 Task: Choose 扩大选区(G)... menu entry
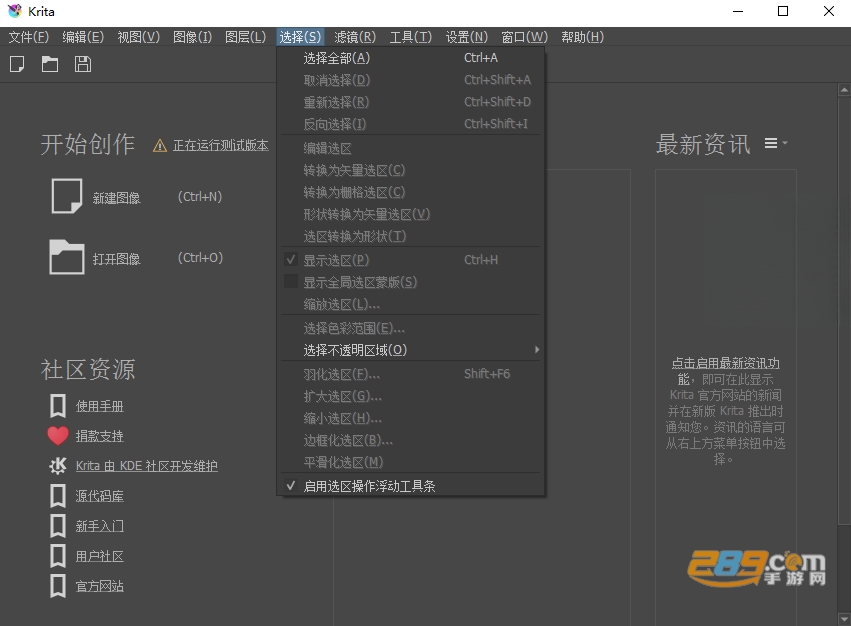click(x=411, y=396)
